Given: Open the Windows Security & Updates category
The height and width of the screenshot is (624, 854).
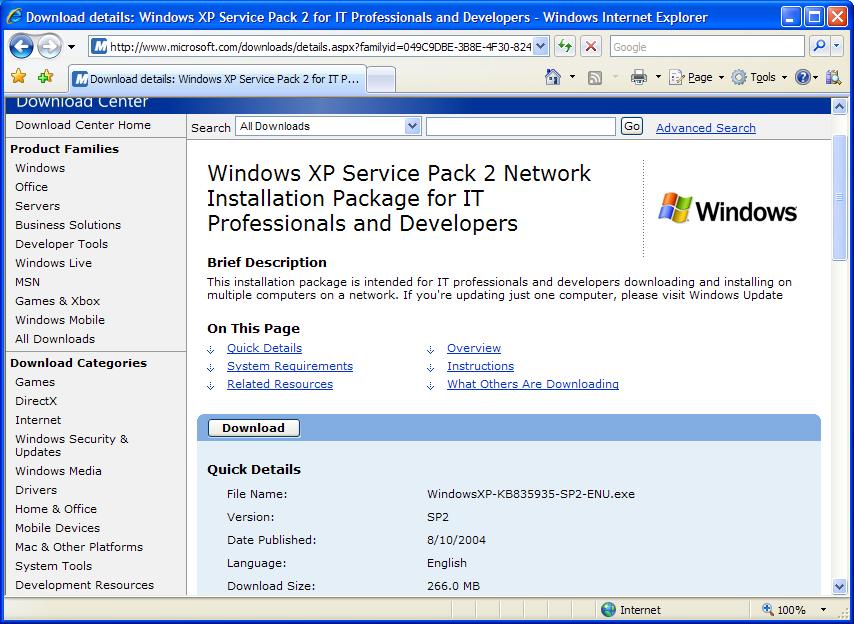Looking at the screenshot, I should 71,445.
